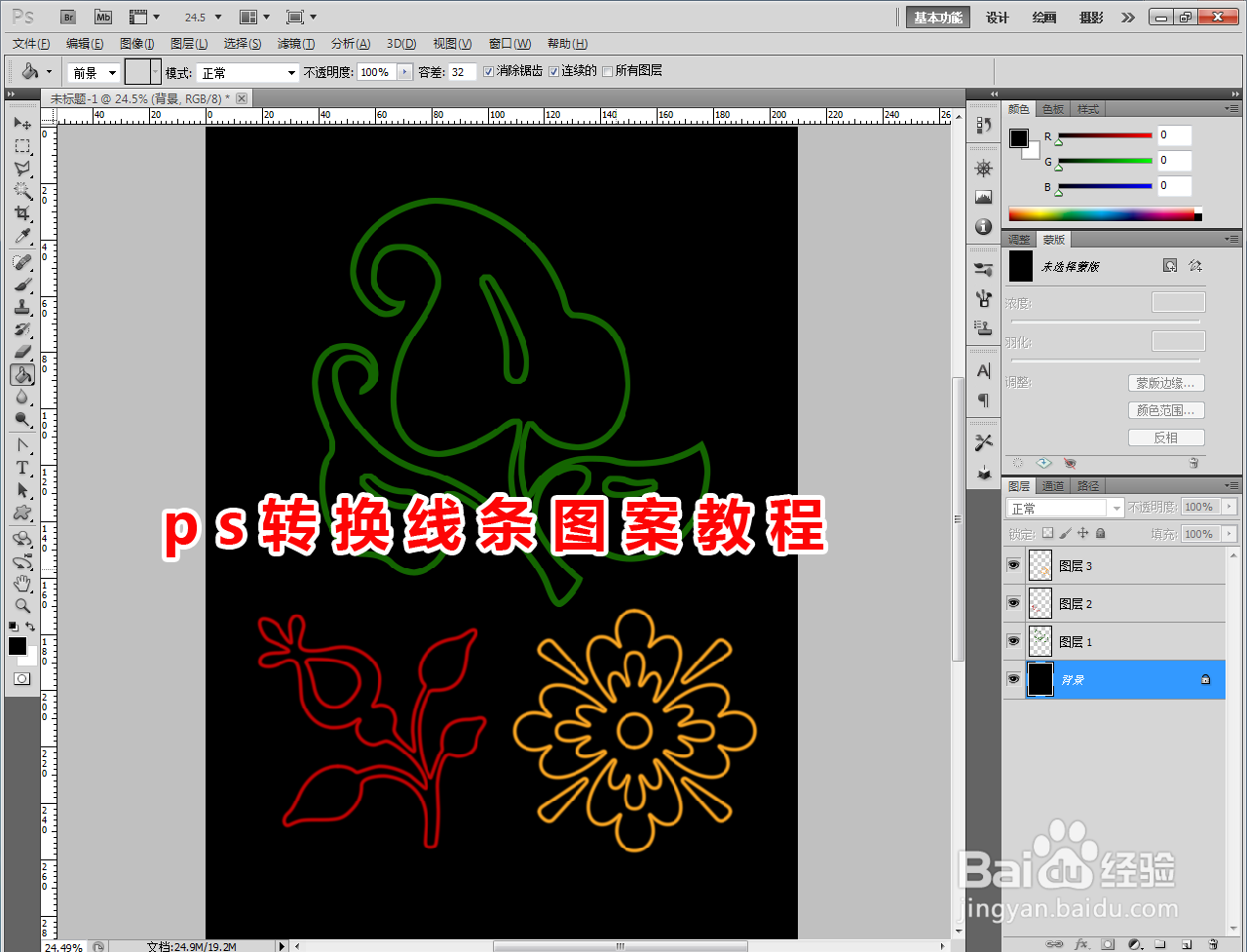Select the Spot Healing Brush tool
1247x952 pixels.
(22, 262)
